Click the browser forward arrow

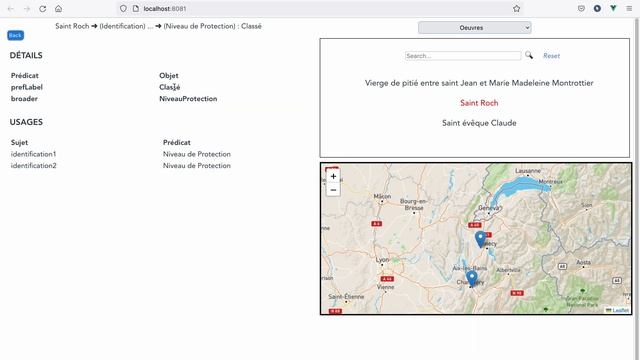(x=27, y=9)
